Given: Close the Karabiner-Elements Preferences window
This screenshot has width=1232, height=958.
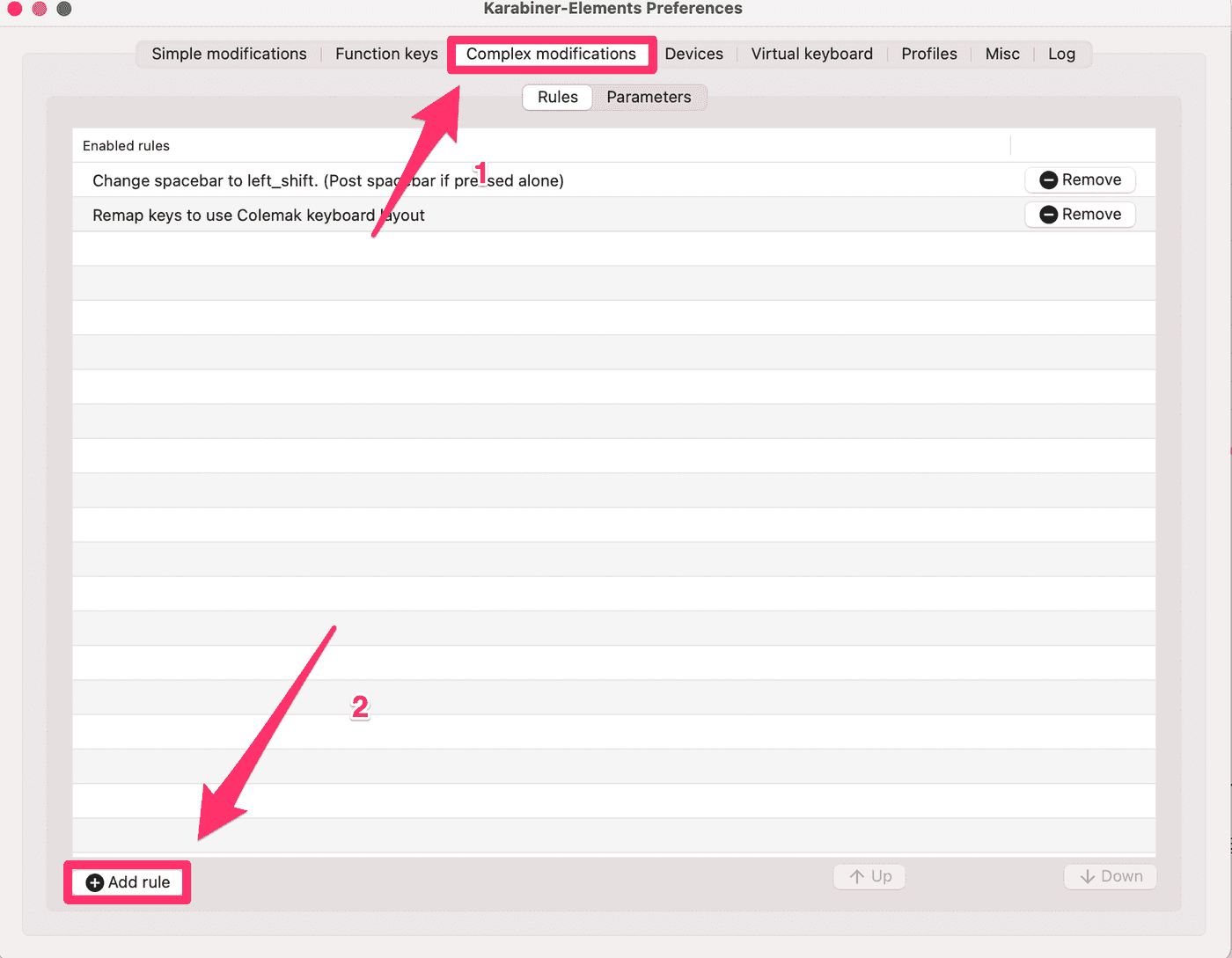Looking at the screenshot, I should (15, 9).
